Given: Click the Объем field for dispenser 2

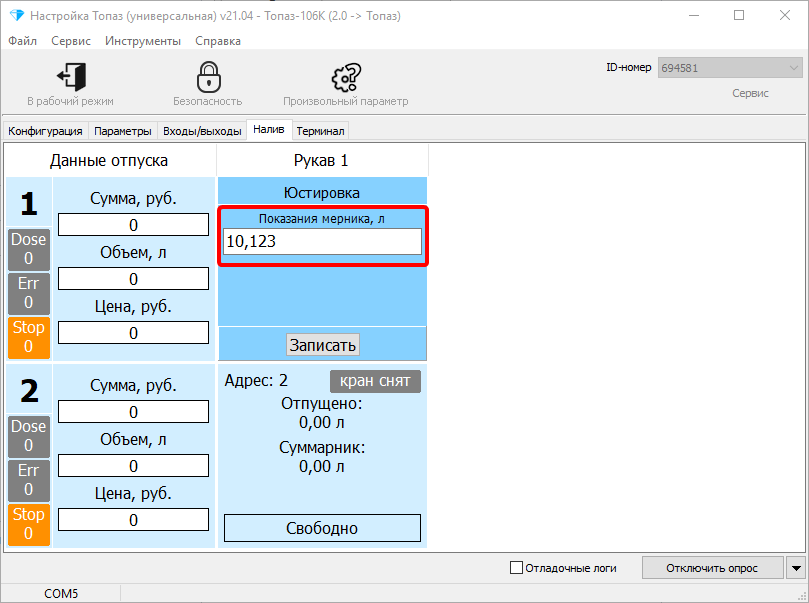Looking at the screenshot, I should tap(134, 466).
